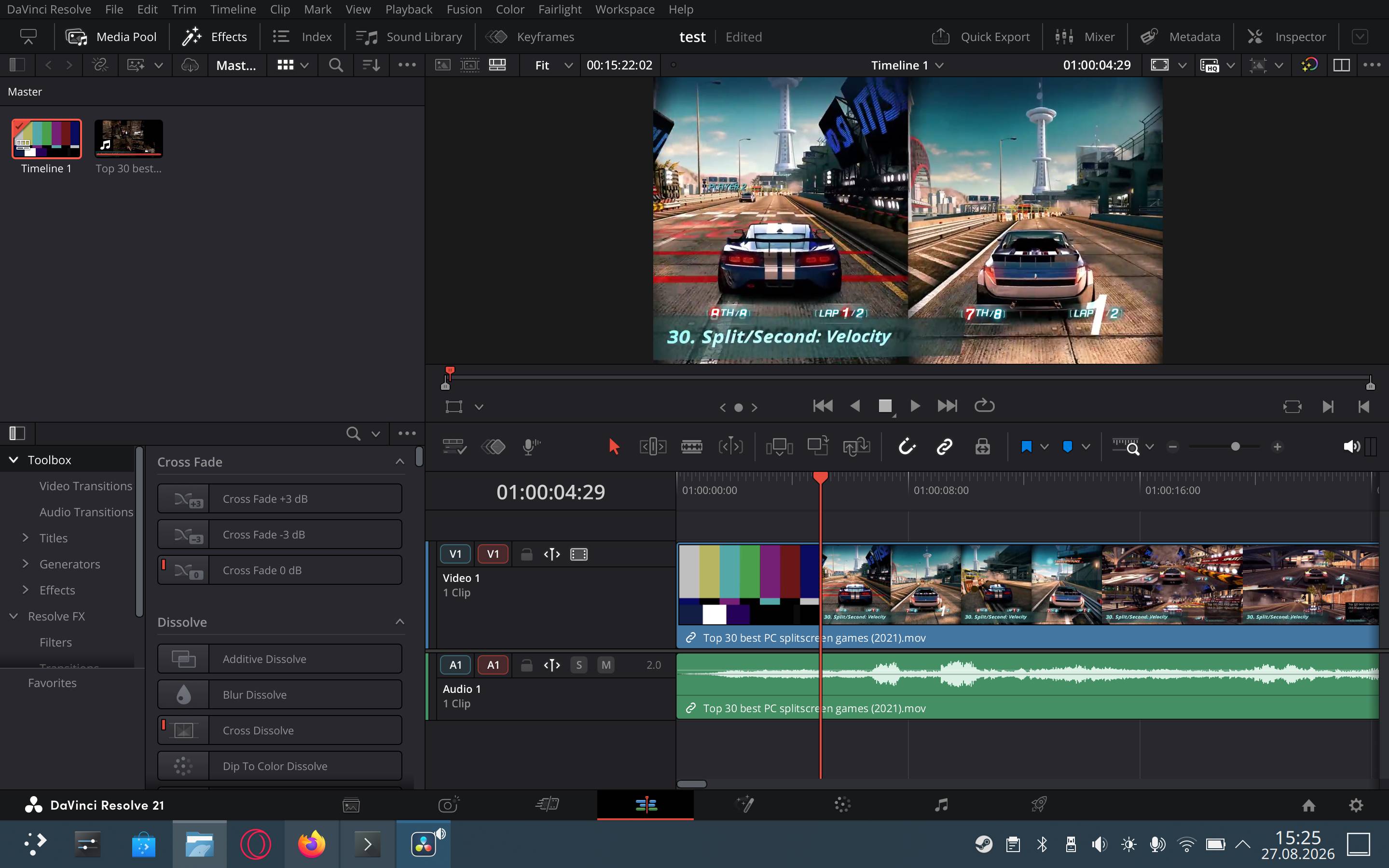Open the Effects panel
The height and width of the screenshot is (868, 1389).
click(215, 37)
